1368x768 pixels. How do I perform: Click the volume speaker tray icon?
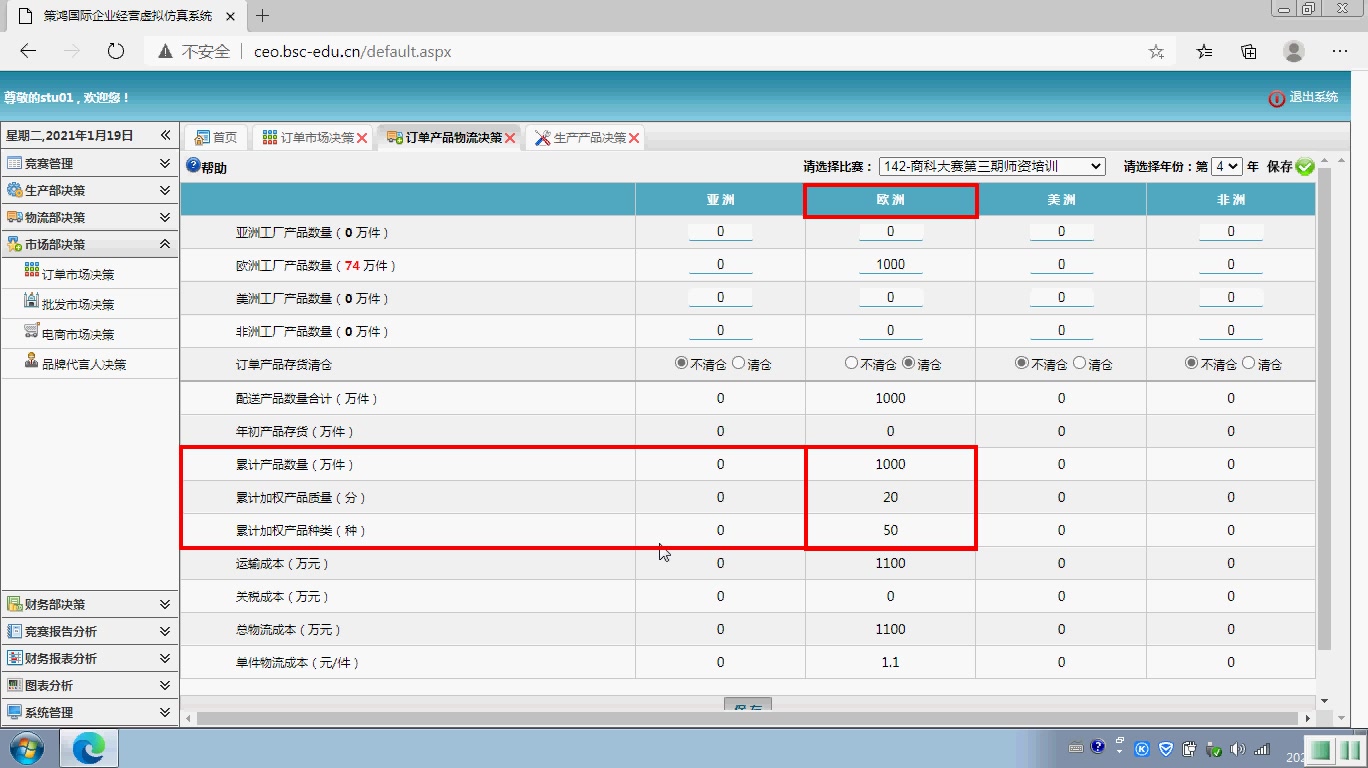click(1237, 749)
